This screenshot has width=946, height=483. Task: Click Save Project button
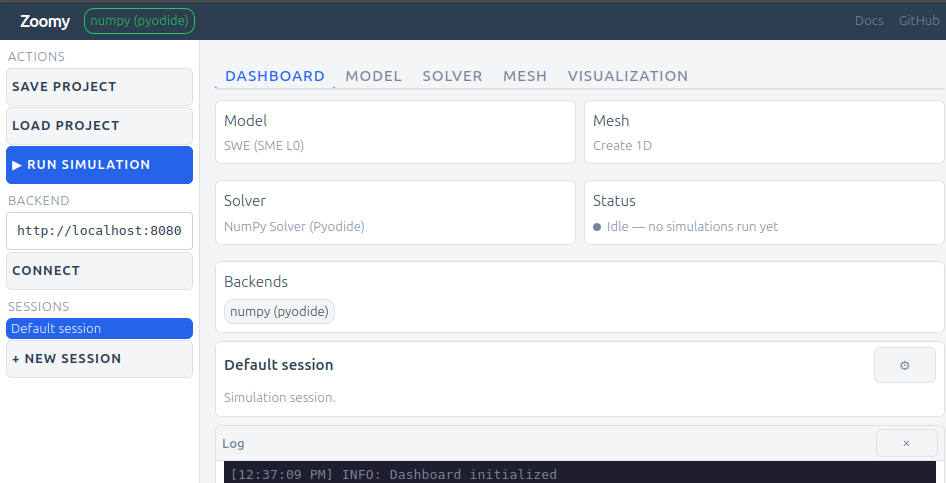tap(100, 87)
